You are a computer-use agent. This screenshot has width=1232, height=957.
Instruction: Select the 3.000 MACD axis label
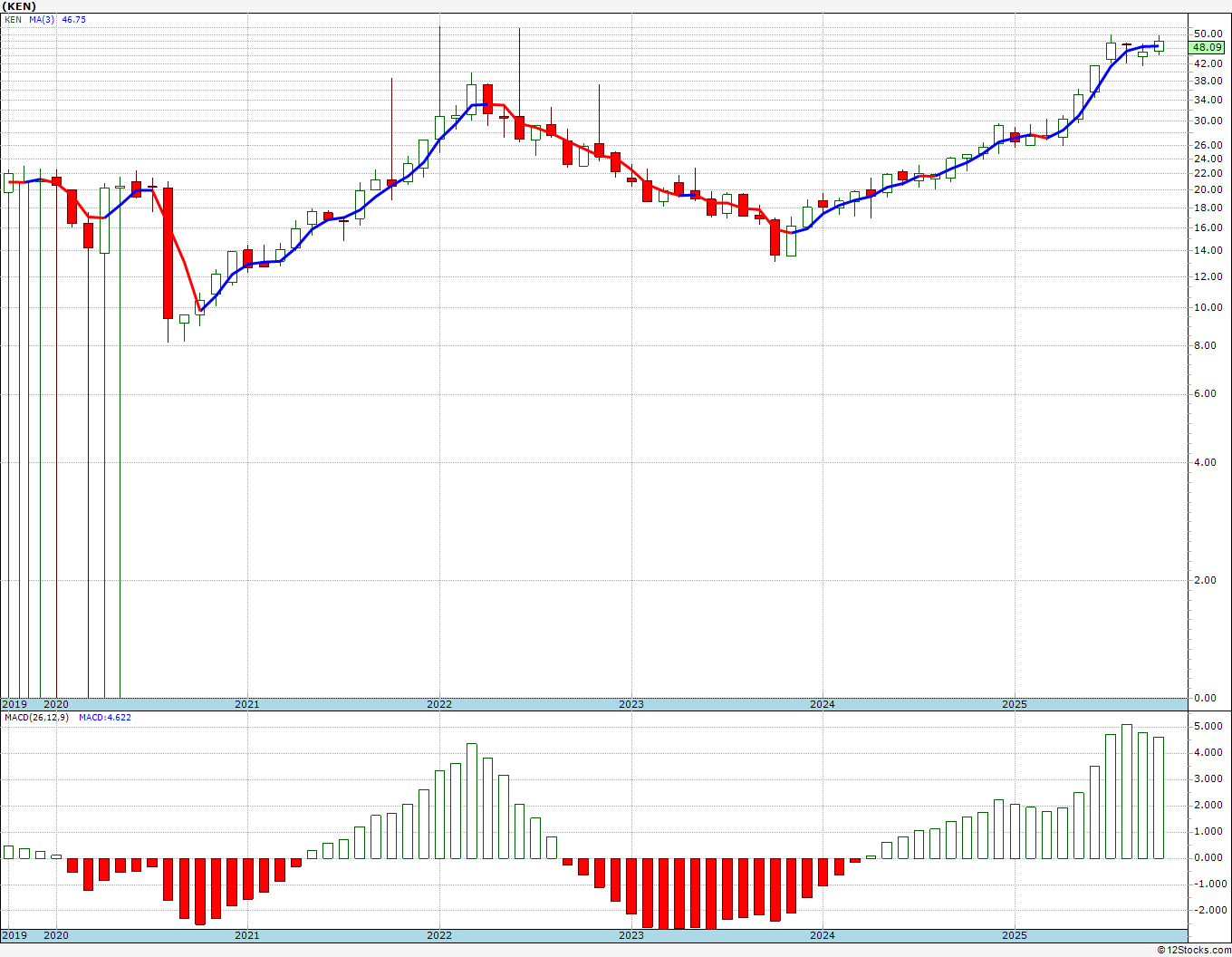click(x=1208, y=779)
